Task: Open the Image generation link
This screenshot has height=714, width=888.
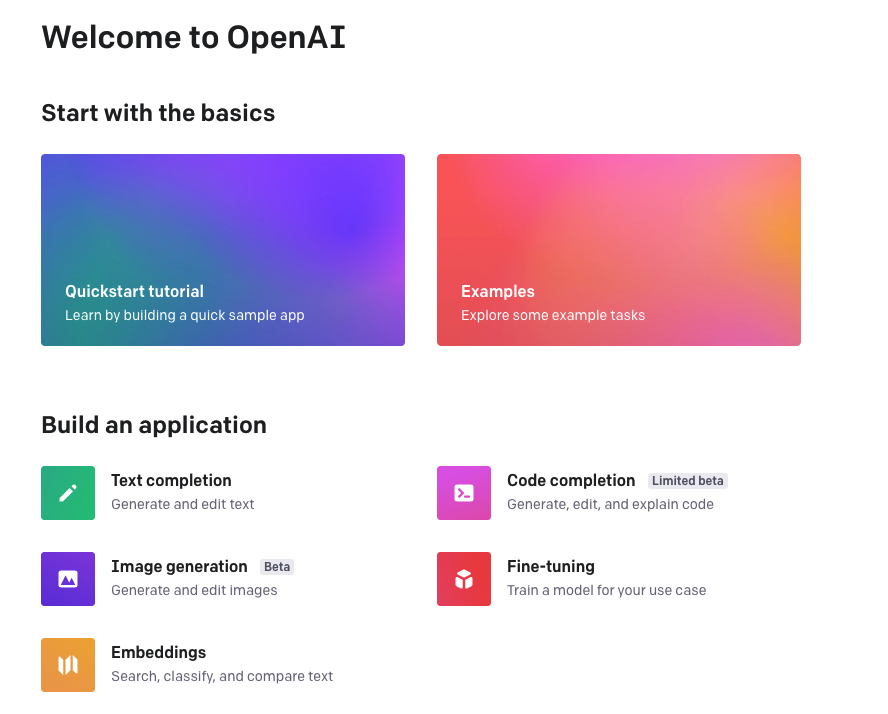Action: point(179,566)
